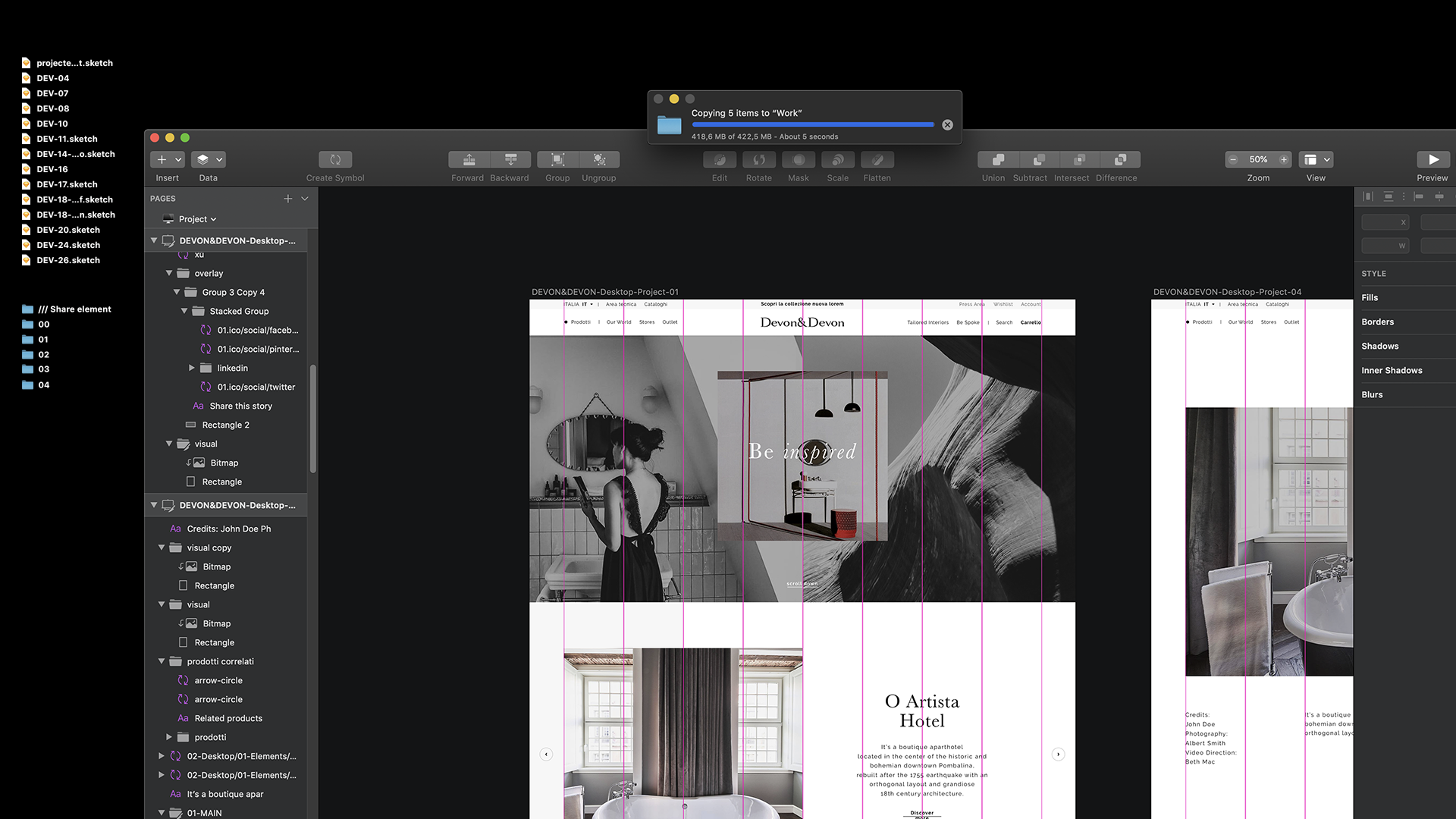
Task: Select the It's a boutique apar layer
Action: [226, 794]
